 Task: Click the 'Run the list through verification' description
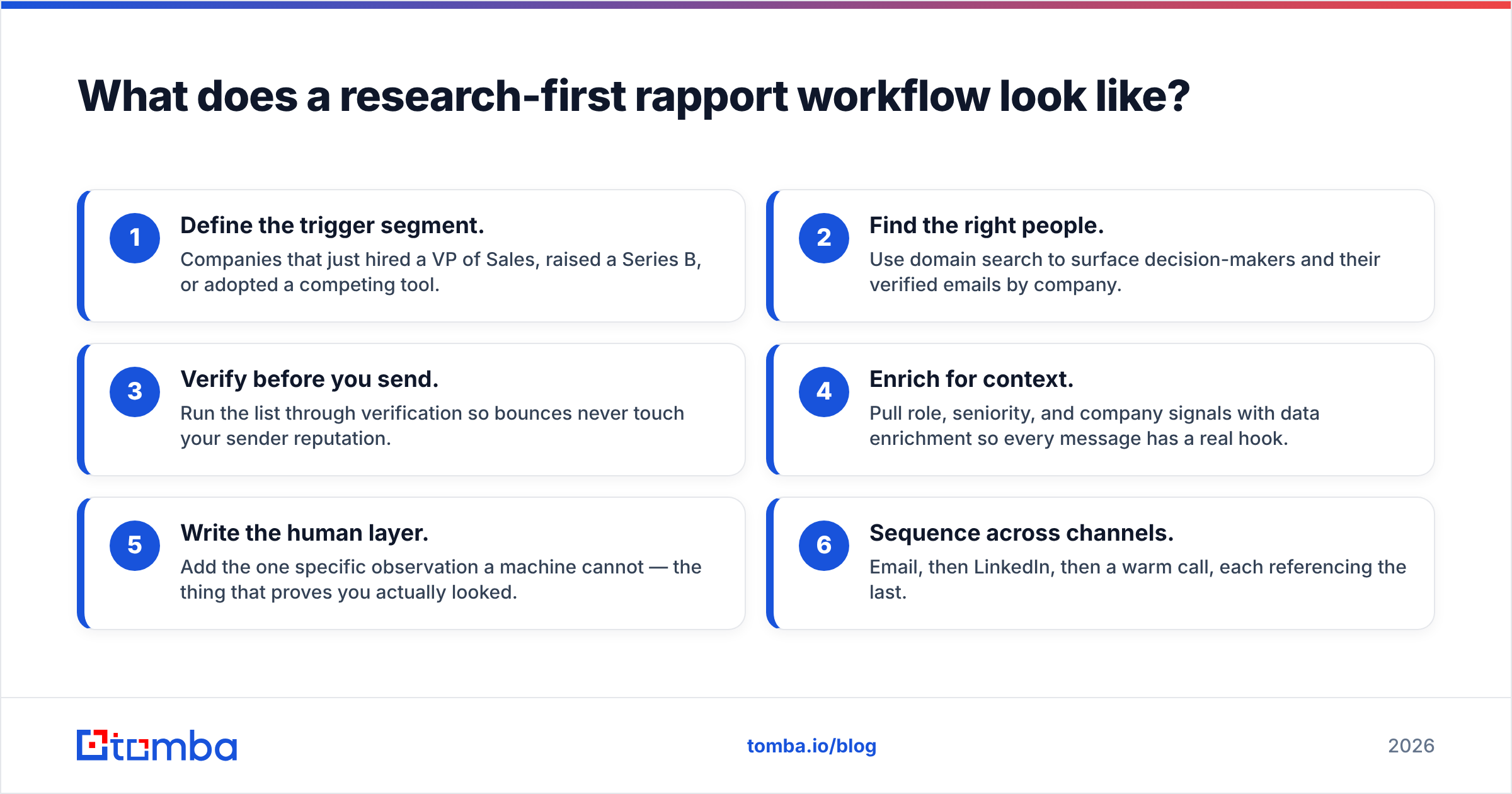[x=432, y=426]
